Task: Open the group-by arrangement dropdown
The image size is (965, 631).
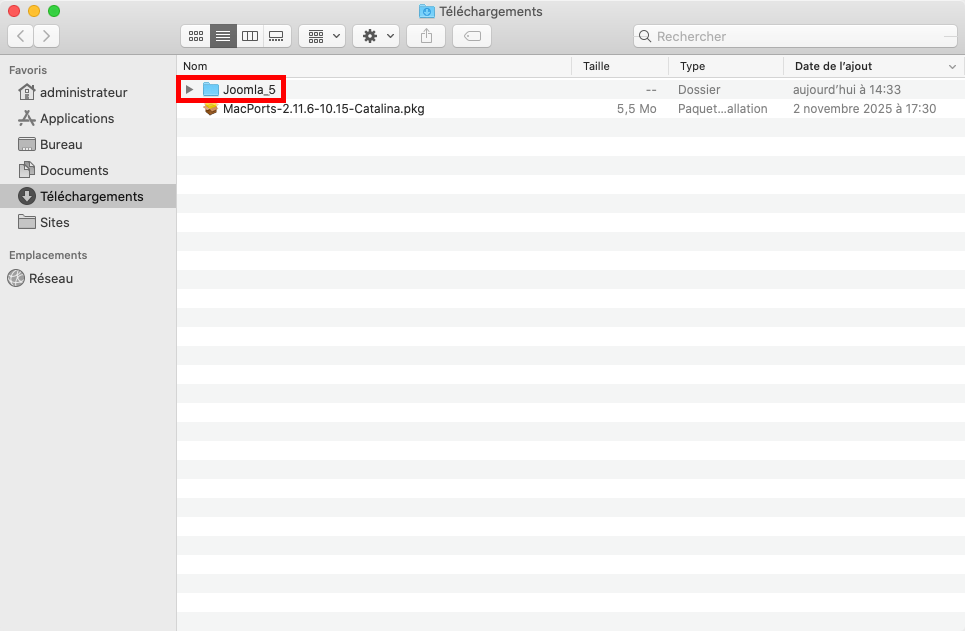Action: point(322,36)
